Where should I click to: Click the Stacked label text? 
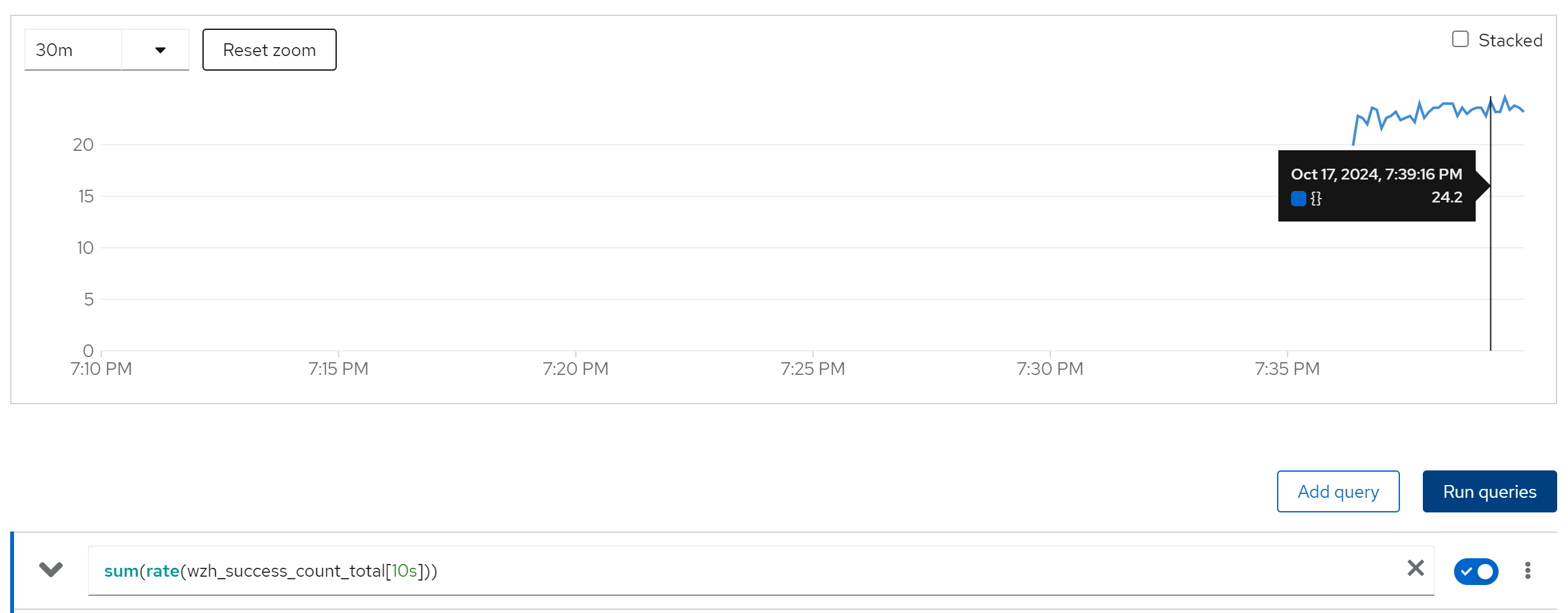(x=1509, y=40)
